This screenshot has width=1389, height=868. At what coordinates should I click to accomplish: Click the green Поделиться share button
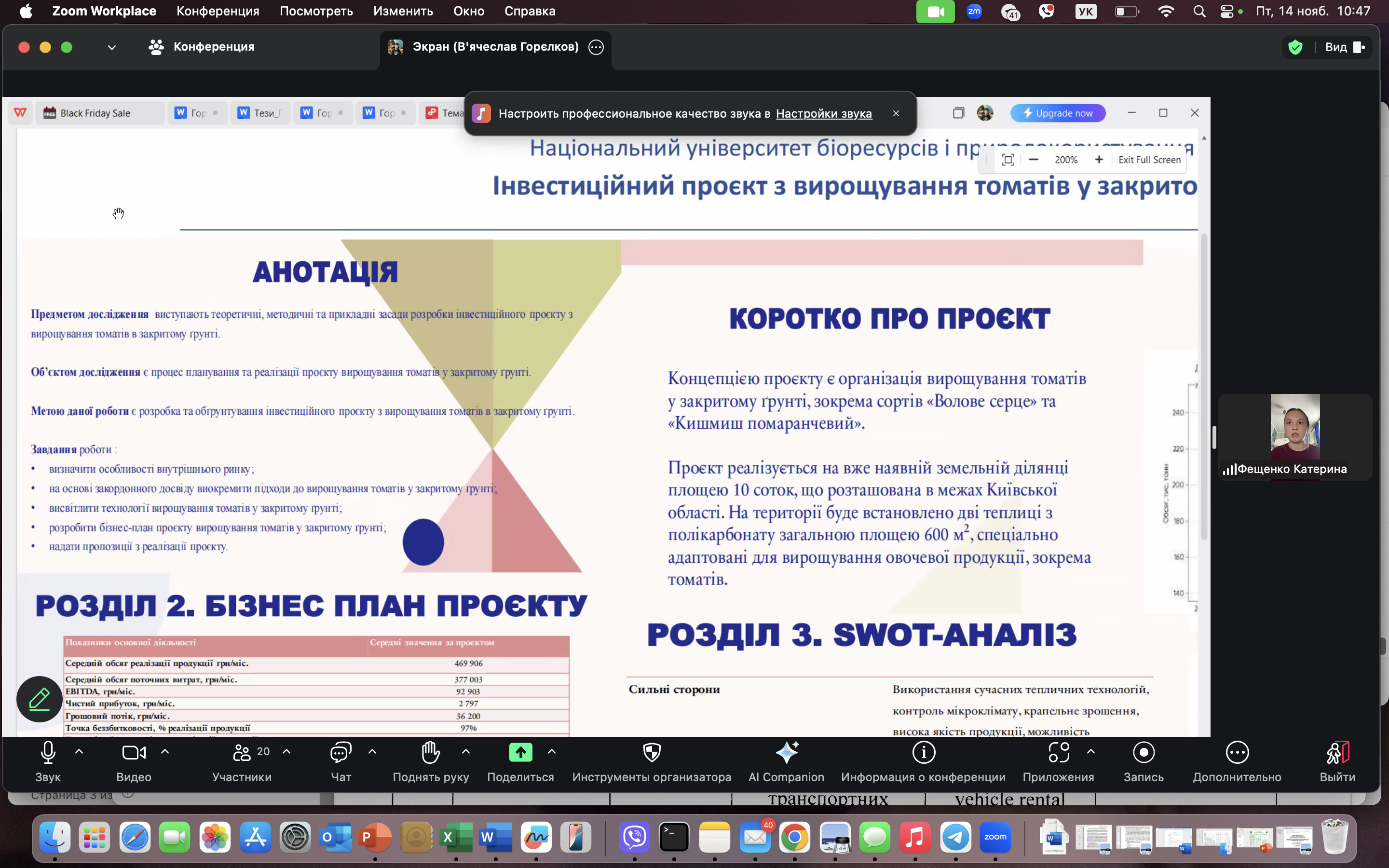(520, 753)
